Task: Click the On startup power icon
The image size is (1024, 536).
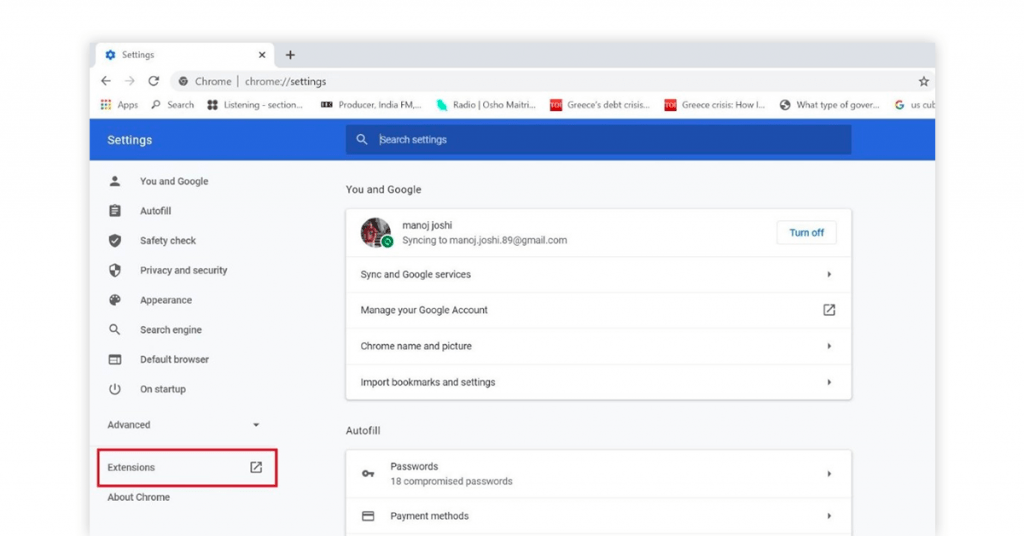Action: [x=115, y=389]
